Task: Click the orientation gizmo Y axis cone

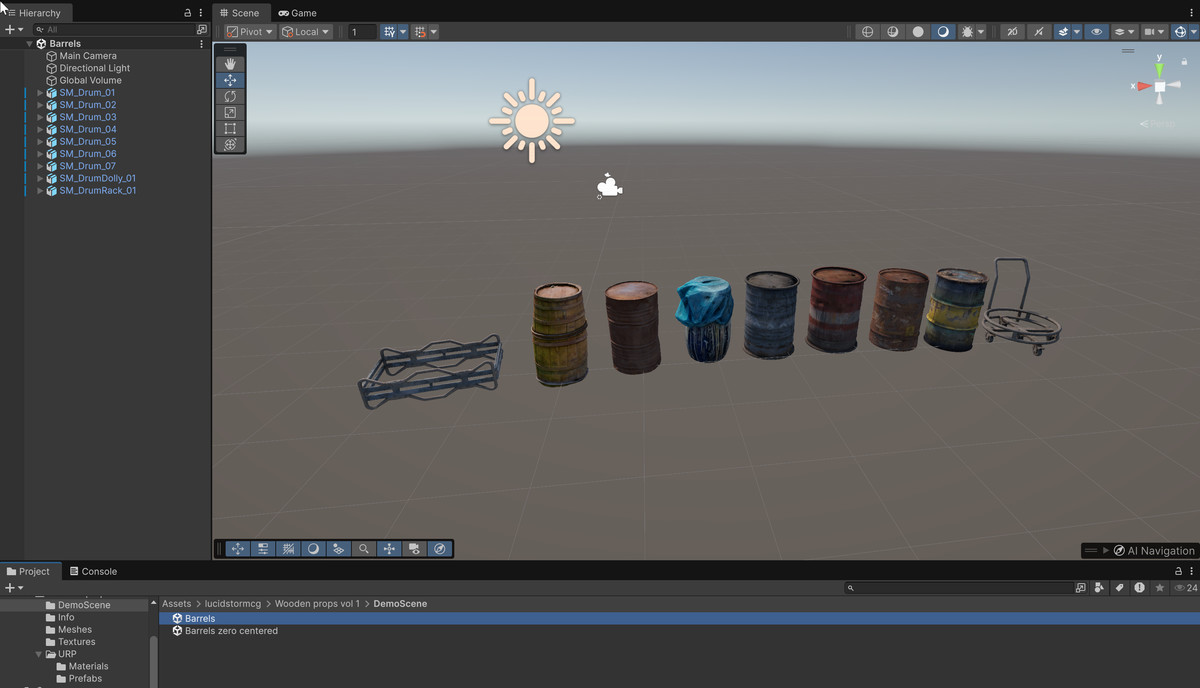Action: pyautogui.click(x=1159, y=70)
